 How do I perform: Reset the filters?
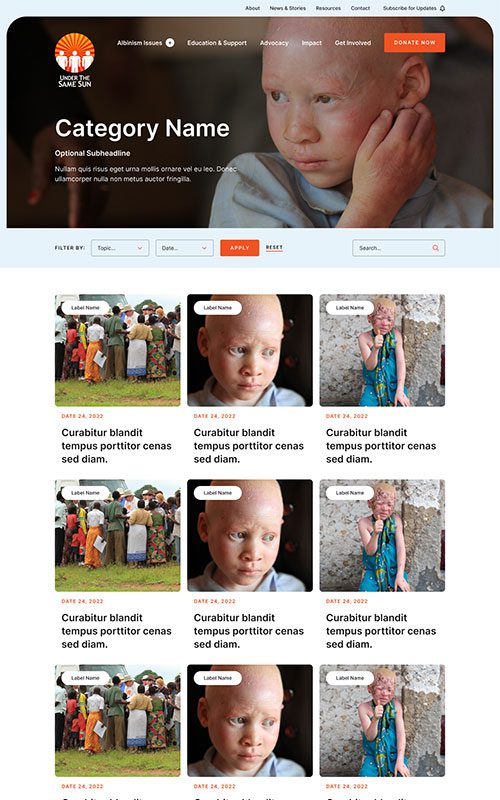pos(274,247)
